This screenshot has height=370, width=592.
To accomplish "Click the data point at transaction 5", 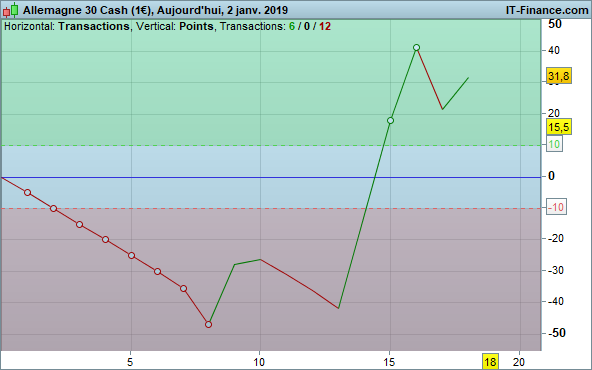I will click(131, 256).
